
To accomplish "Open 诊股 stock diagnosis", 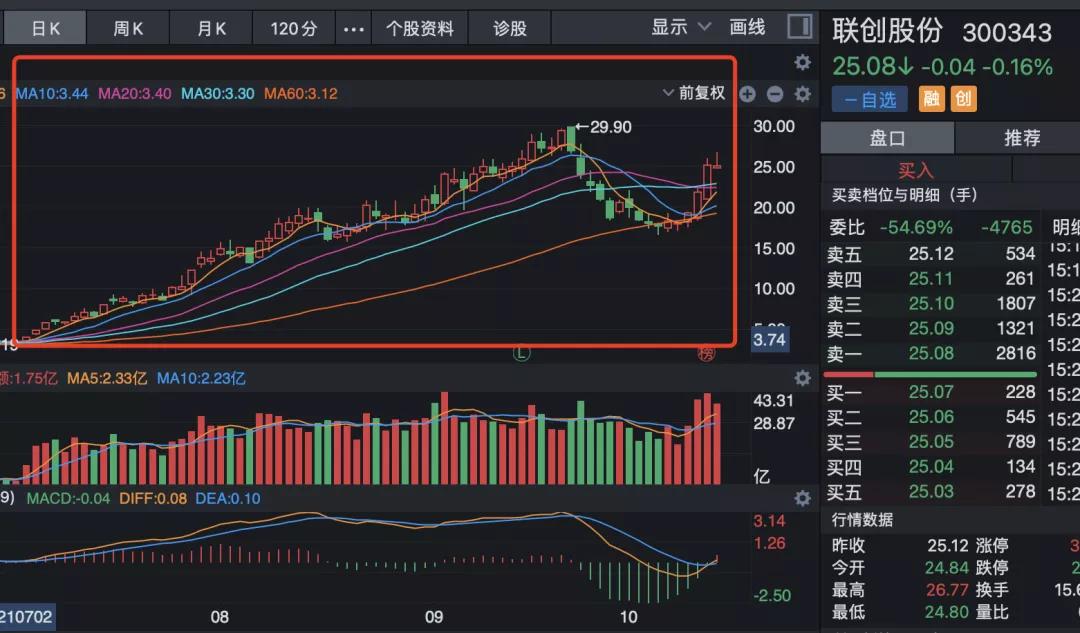I will pos(510,26).
